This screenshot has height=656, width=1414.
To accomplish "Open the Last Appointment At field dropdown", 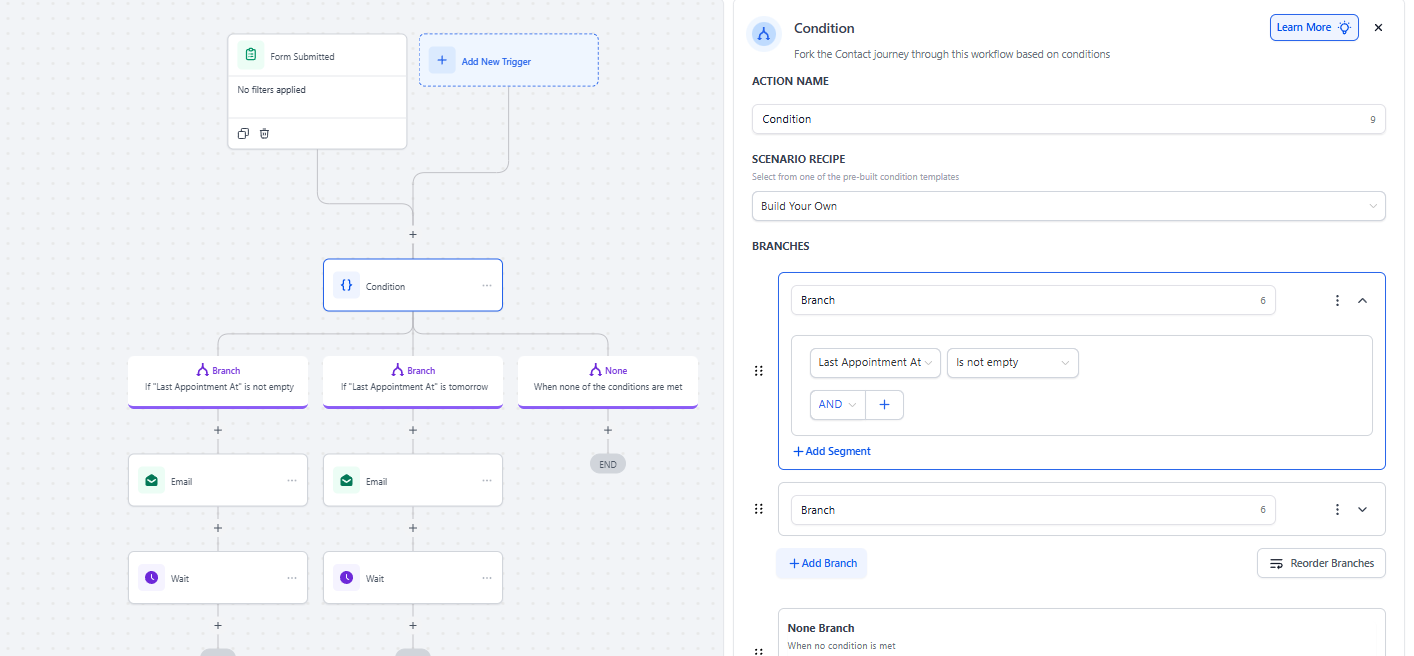I will pyautogui.click(x=875, y=363).
